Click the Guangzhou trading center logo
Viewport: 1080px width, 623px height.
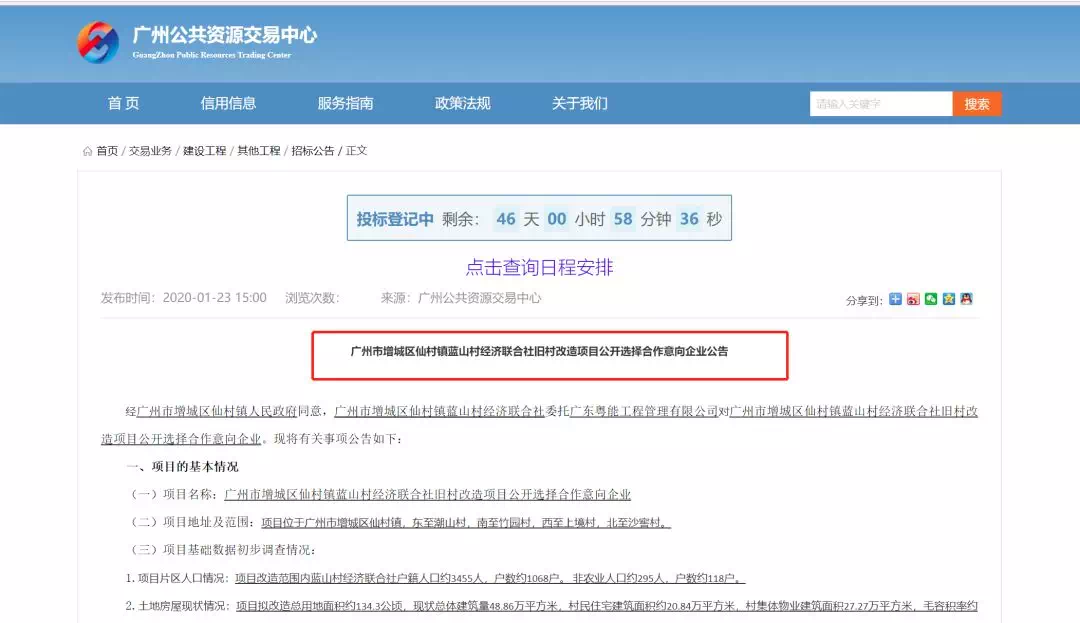pos(99,42)
